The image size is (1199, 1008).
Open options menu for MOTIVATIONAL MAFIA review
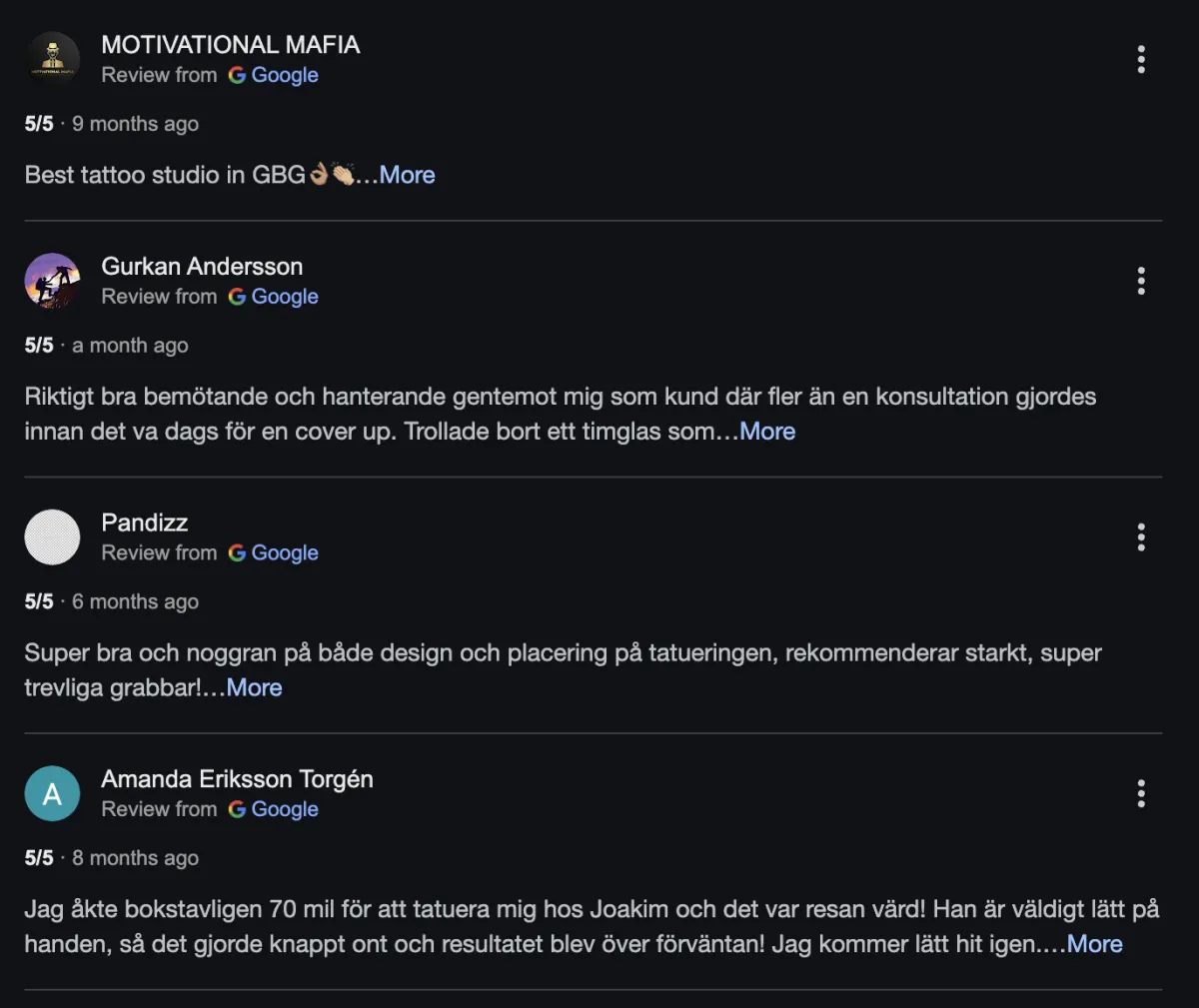pos(1140,60)
